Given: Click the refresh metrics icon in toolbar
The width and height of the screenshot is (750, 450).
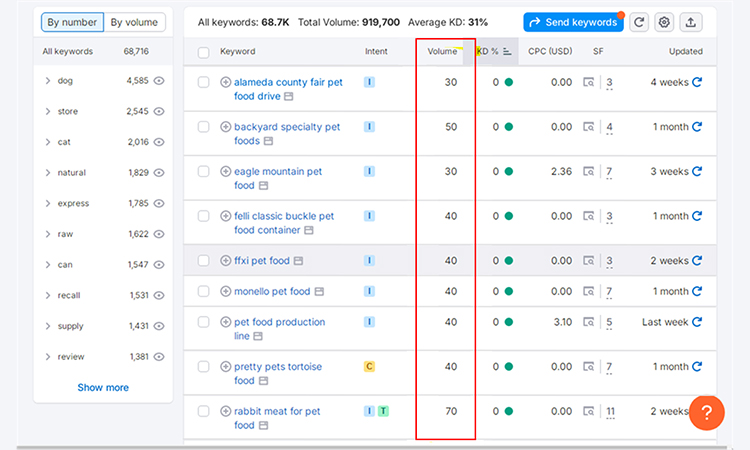Looking at the screenshot, I should (639, 22).
